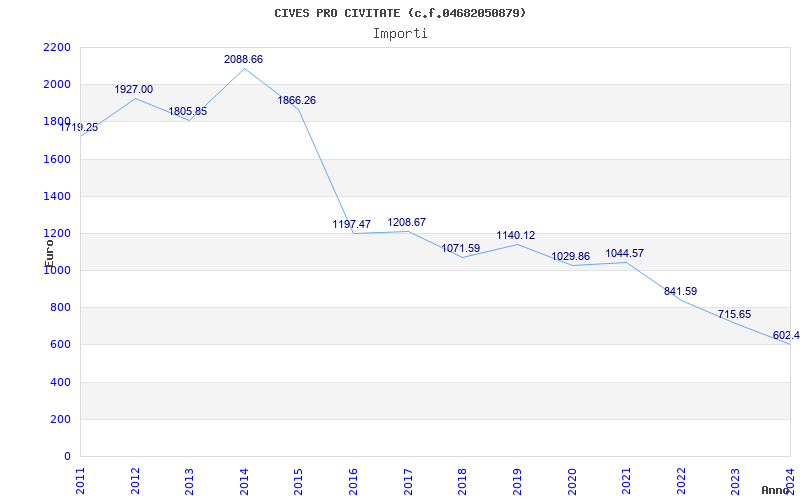Click the 1140.12 data label
This screenshot has height=500, width=800.
[x=515, y=236]
